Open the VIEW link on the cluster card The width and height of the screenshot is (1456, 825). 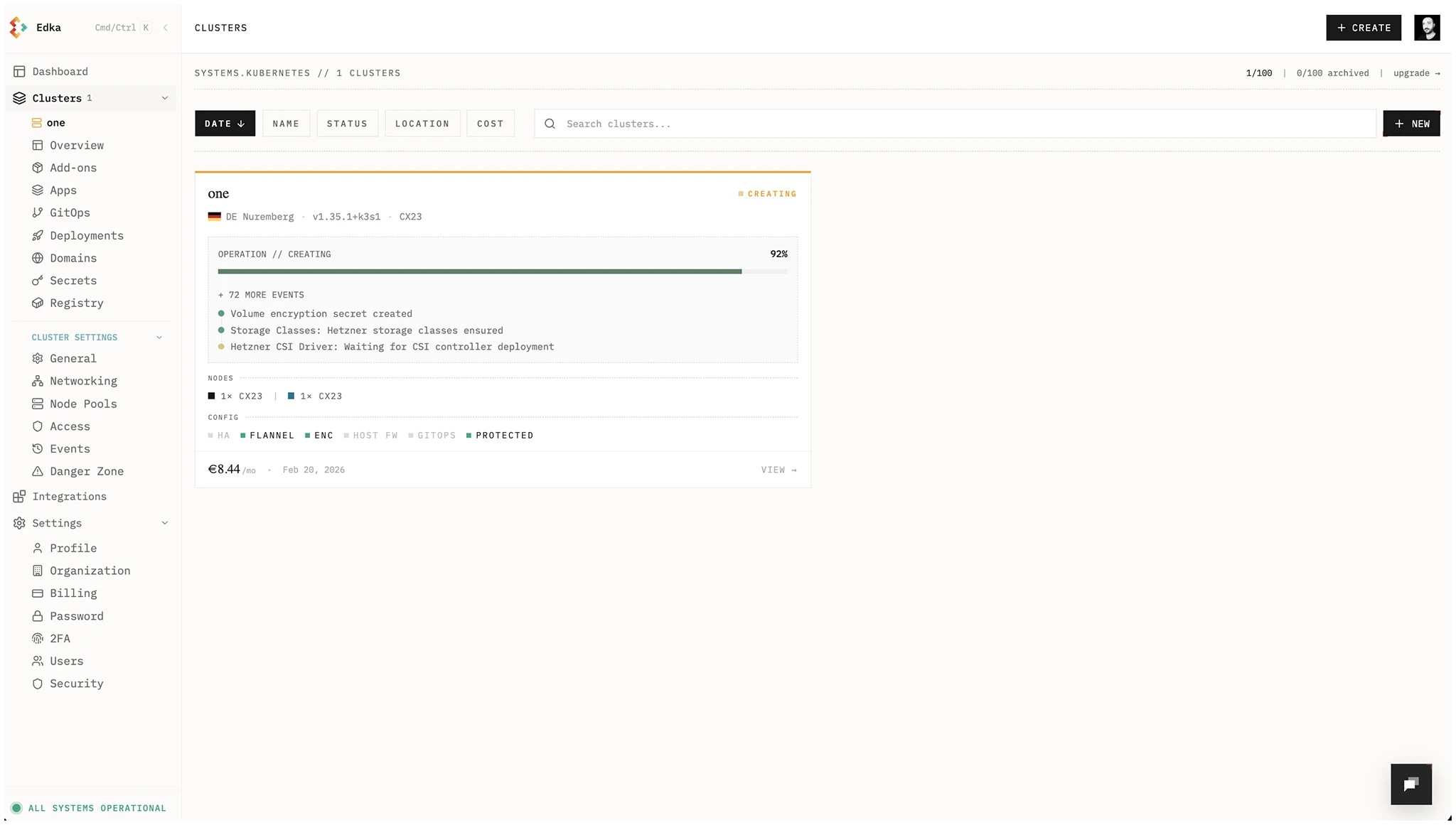coord(778,469)
